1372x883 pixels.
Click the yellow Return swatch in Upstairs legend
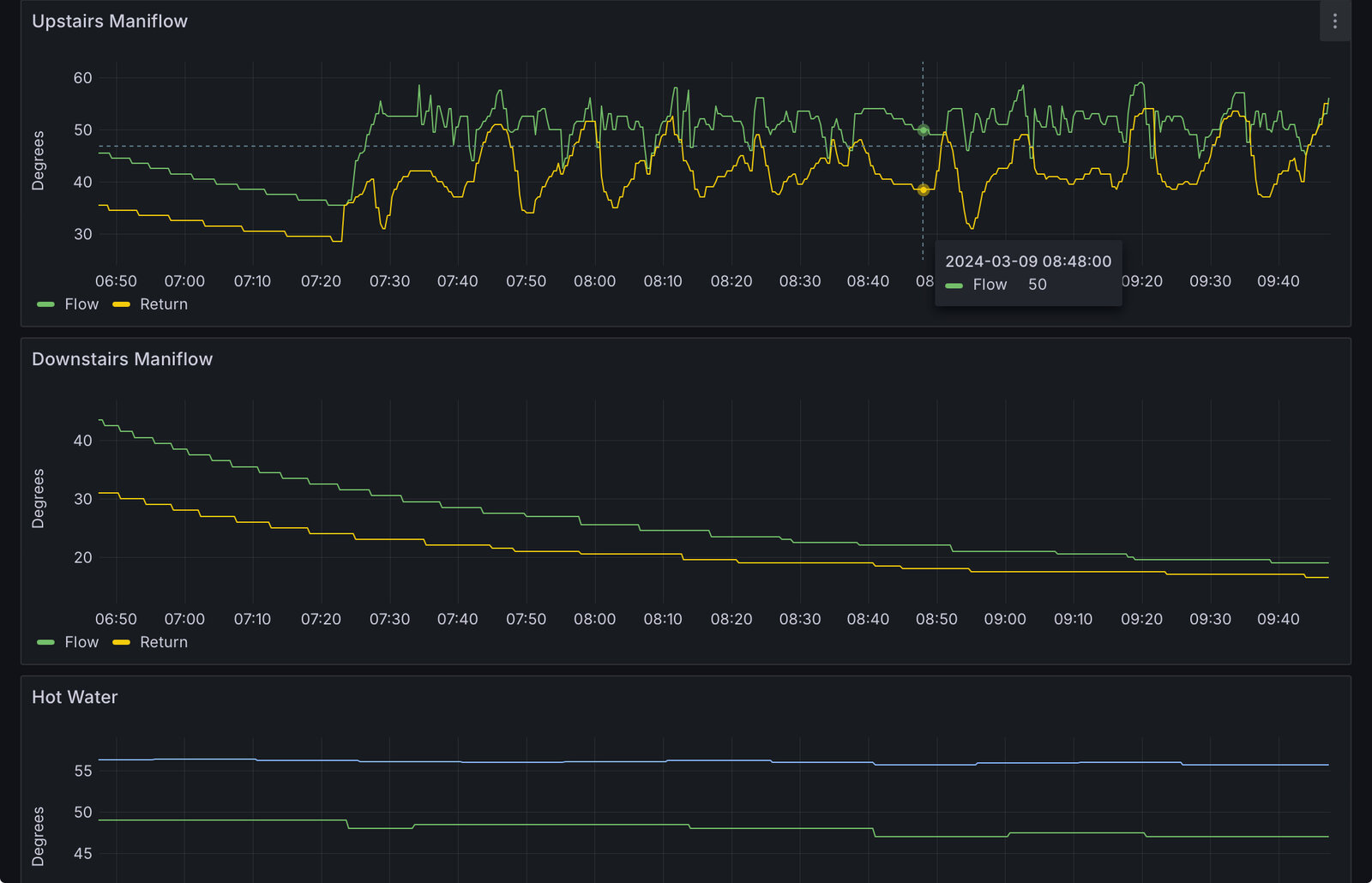click(122, 304)
